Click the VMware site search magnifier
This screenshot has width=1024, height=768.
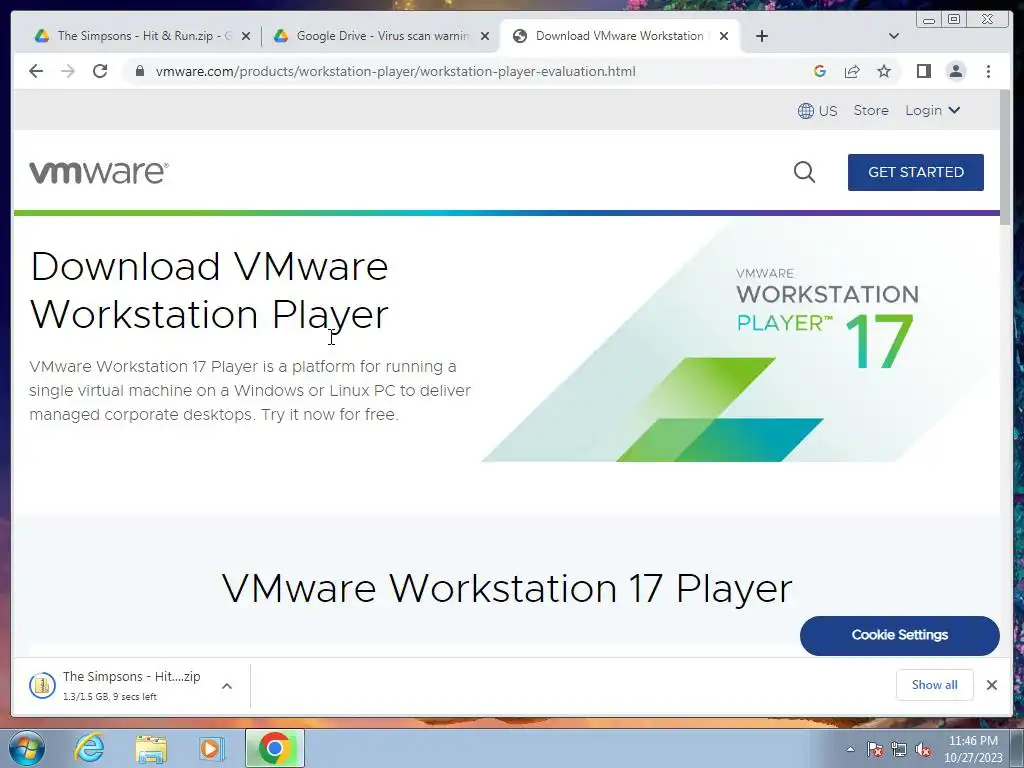click(804, 172)
